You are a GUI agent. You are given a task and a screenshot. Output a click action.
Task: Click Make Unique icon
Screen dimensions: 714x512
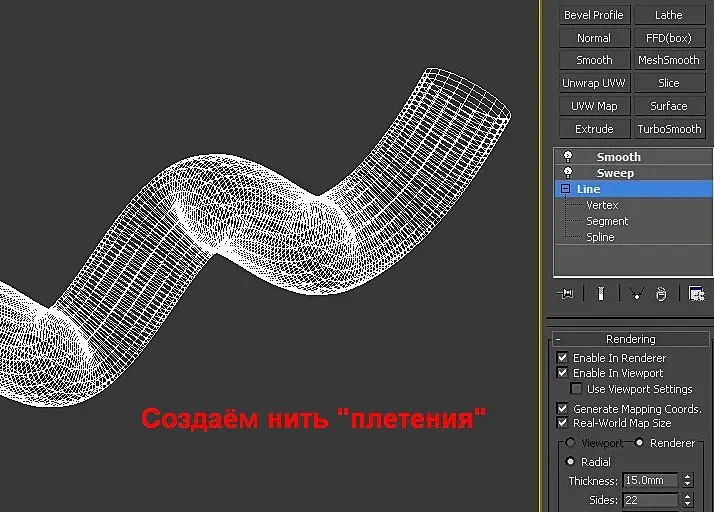[637, 294]
